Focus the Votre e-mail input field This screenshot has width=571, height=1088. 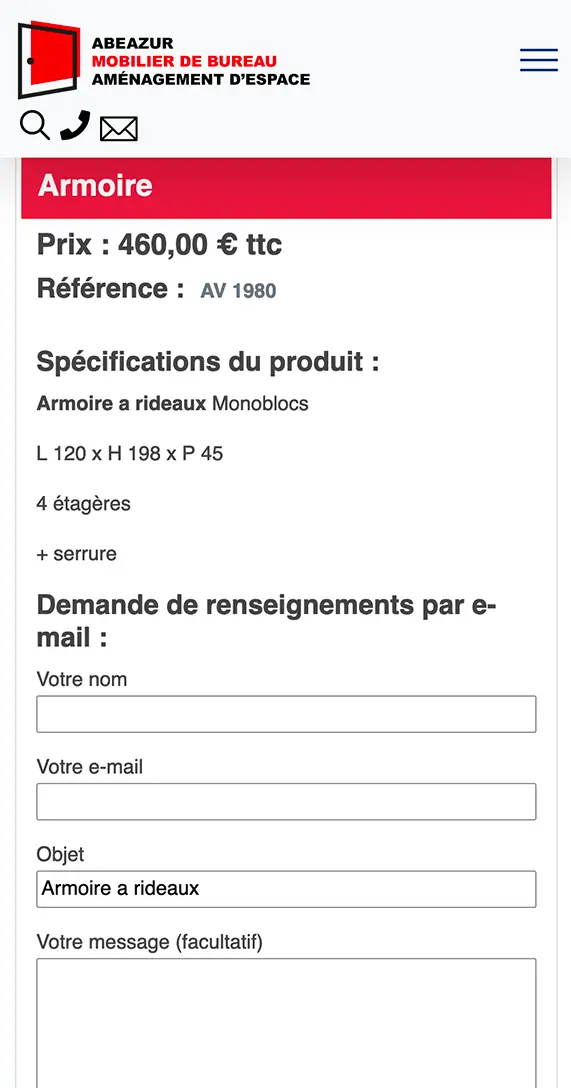coord(287,801)
